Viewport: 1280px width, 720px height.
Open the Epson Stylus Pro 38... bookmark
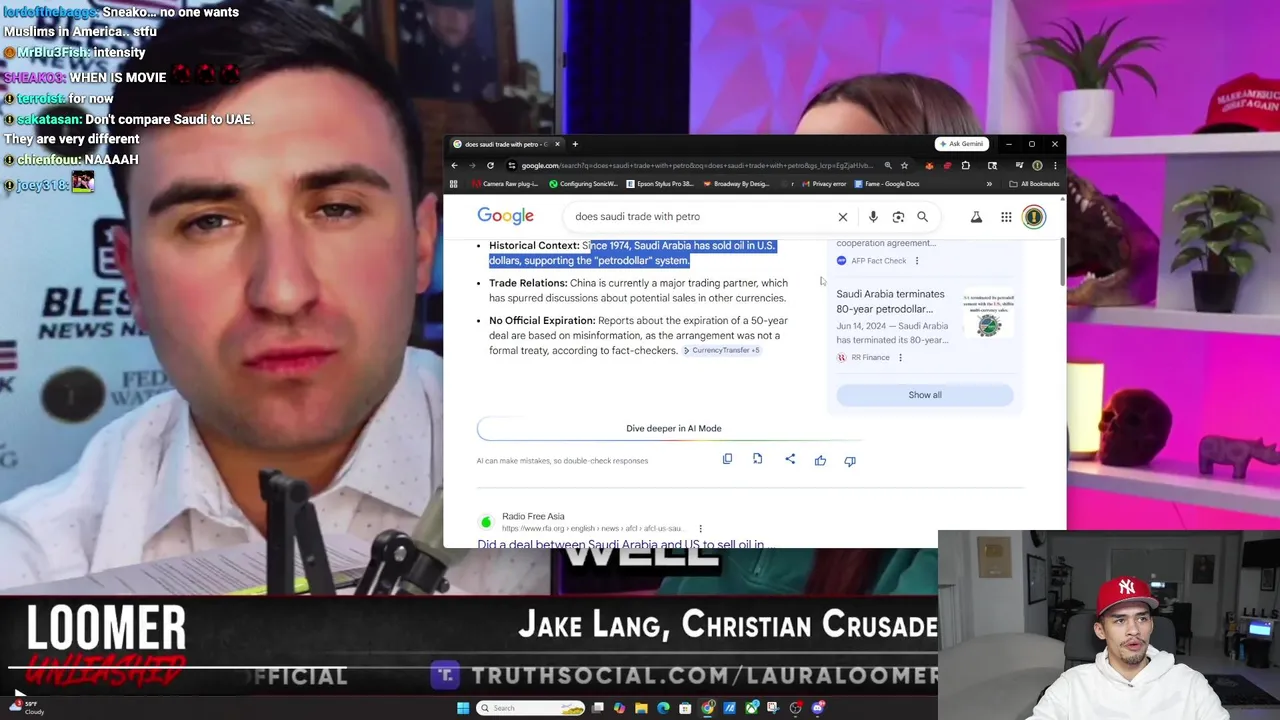point(660,184)
